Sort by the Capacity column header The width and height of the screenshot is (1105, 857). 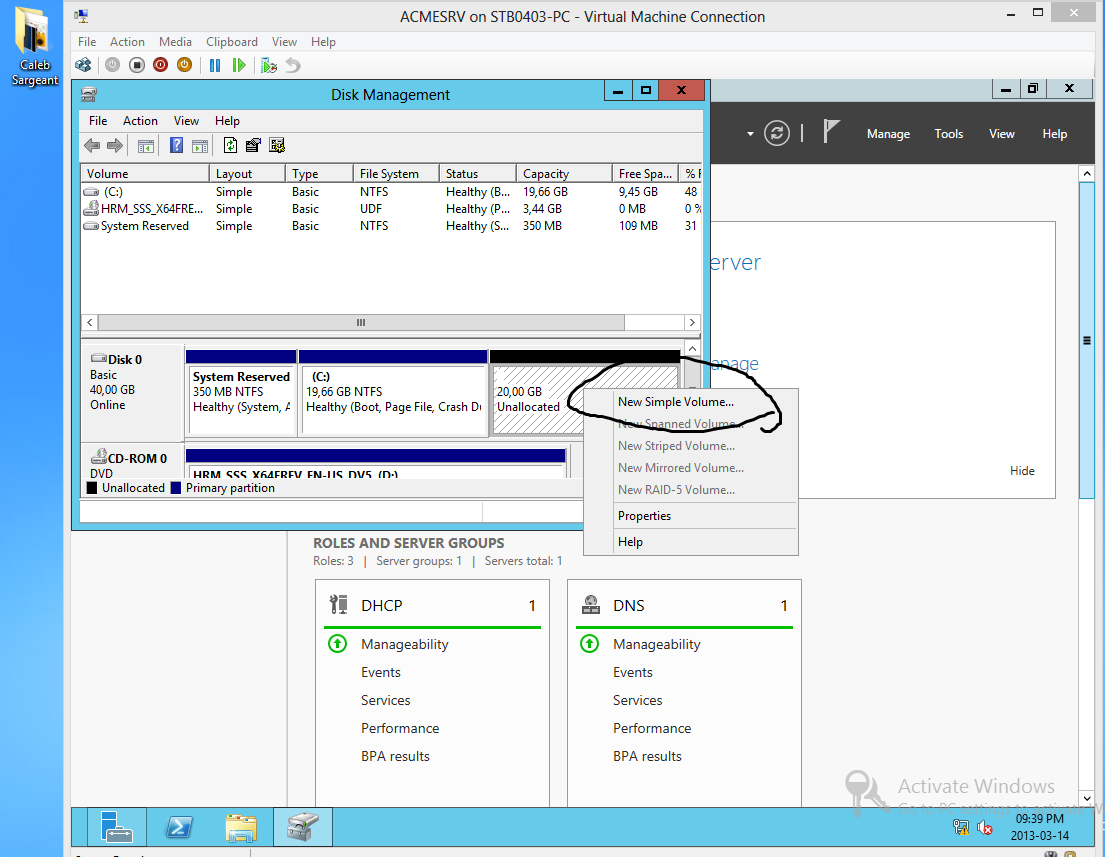click(564, 173)
